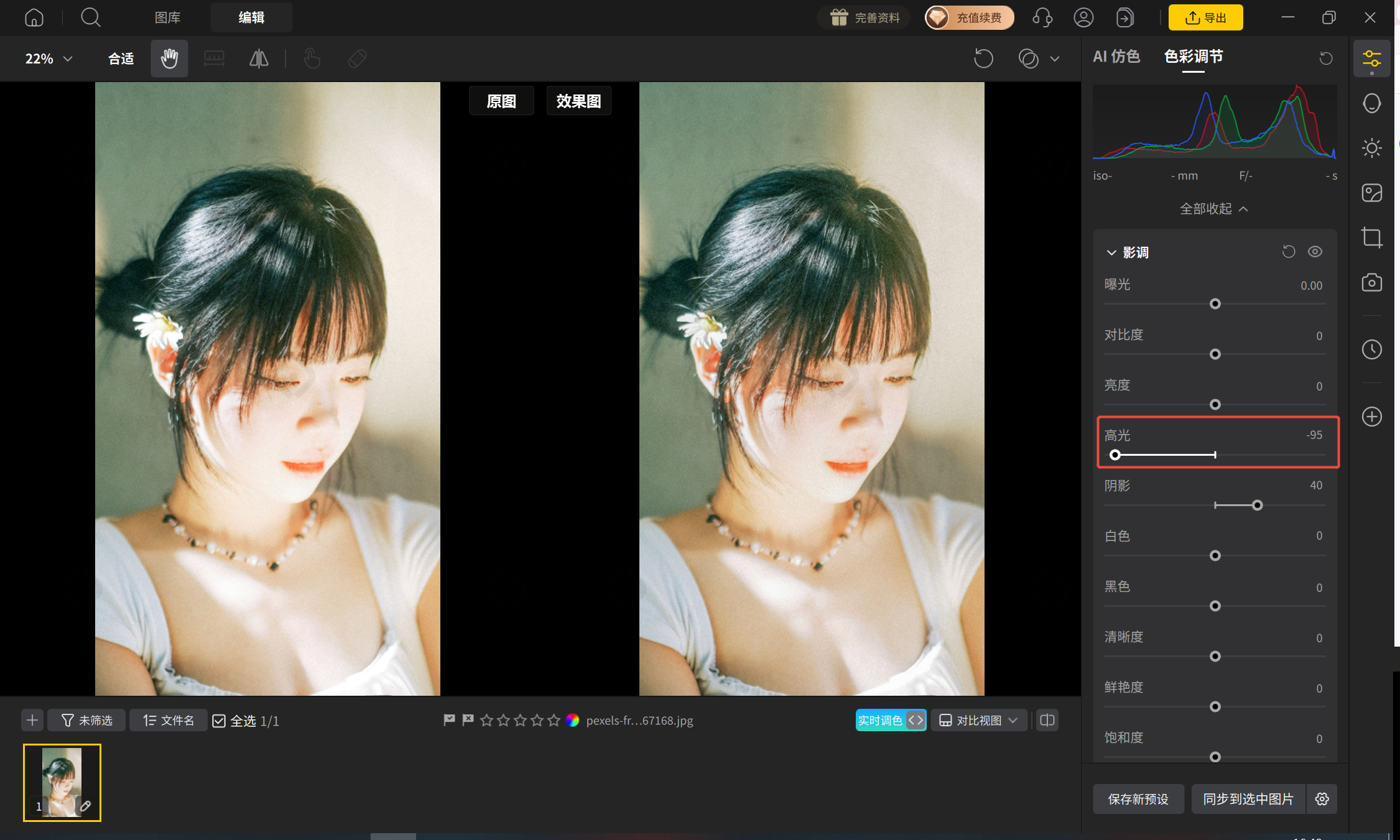Open the 文件名 sort dropdown
Viewport: 1400px width, 840px height.
pyautogui.click(x=168, y=720)
